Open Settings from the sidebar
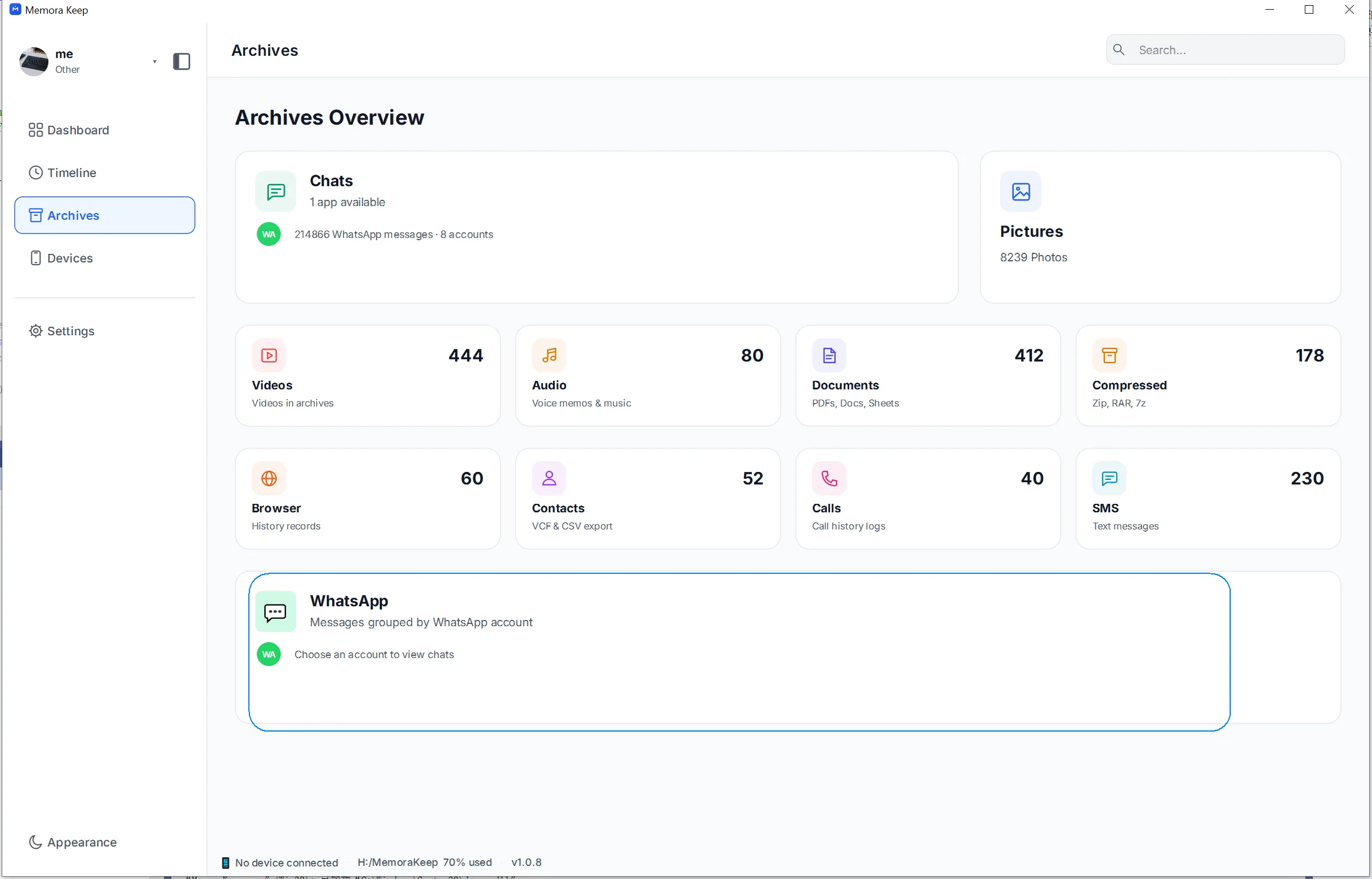This screenshot has width=1372, height=879. [104, 331]
